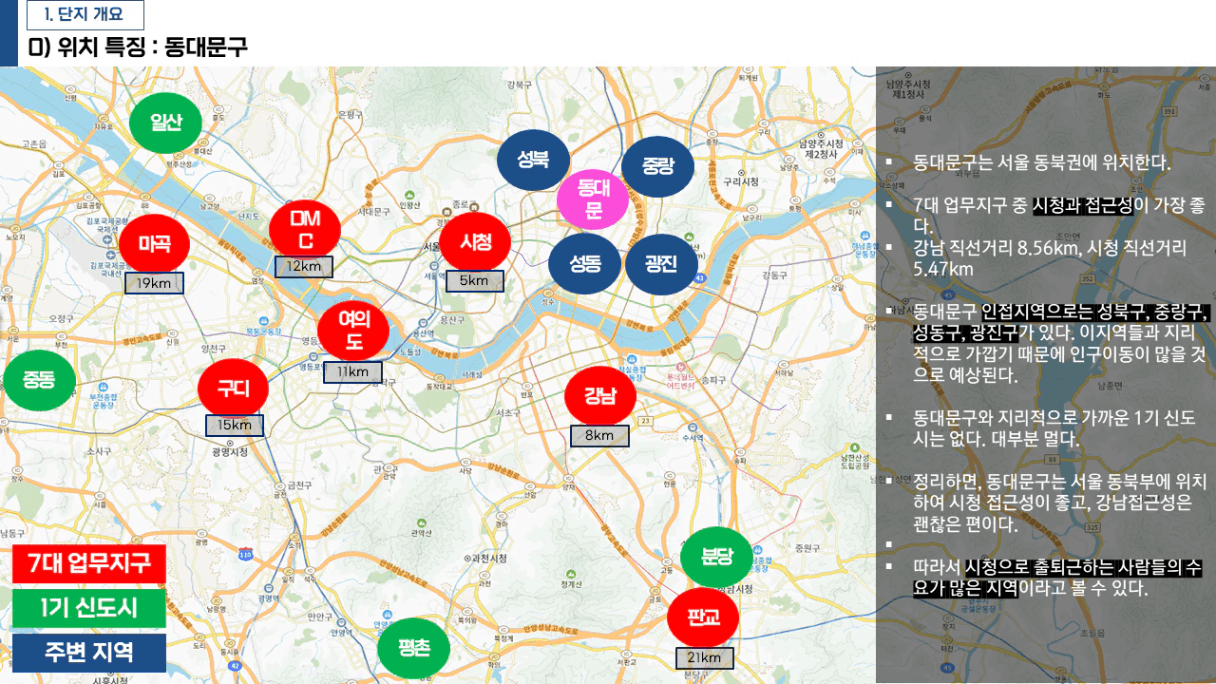Click the red 판교 circle marker
The height and width of the screenshot is (684, 1216).
(703, 617)
